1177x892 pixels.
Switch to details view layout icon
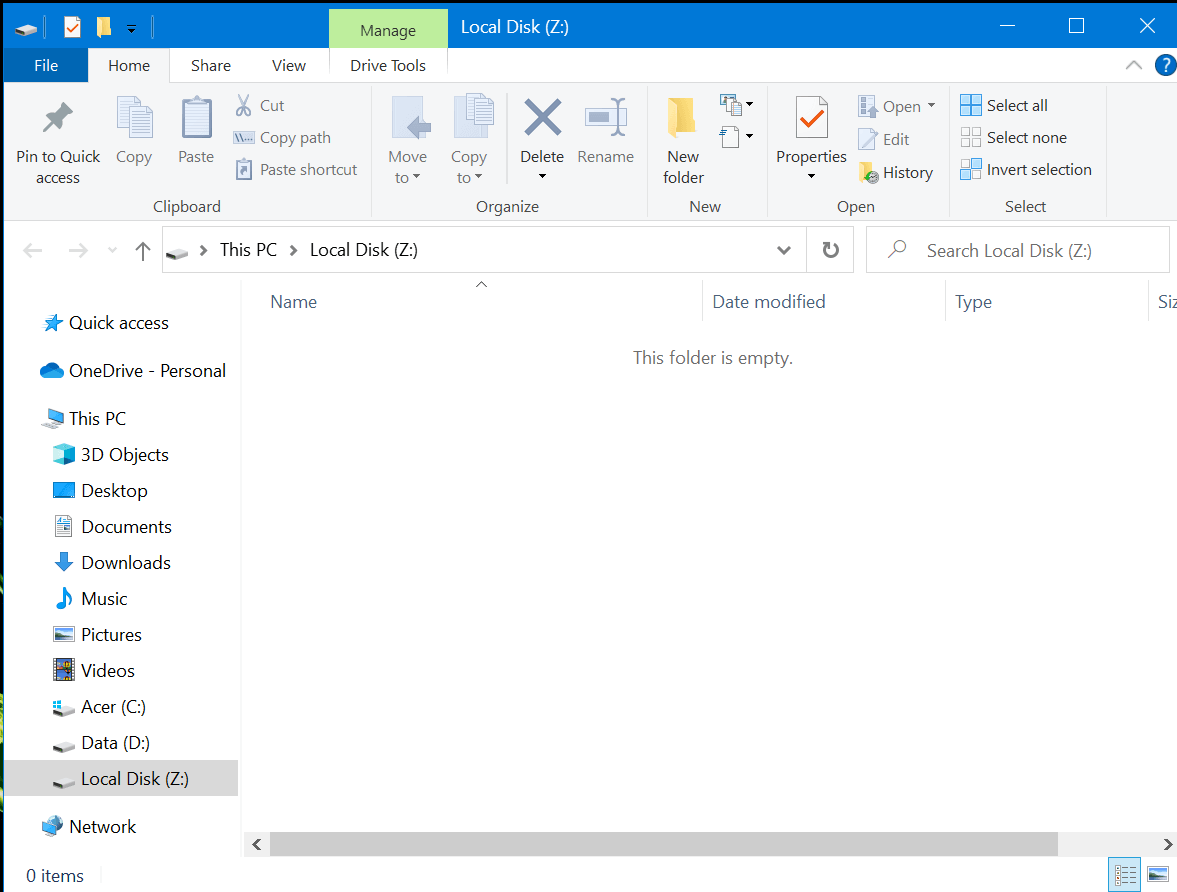pyautogui.click(x=1126, y=875)
